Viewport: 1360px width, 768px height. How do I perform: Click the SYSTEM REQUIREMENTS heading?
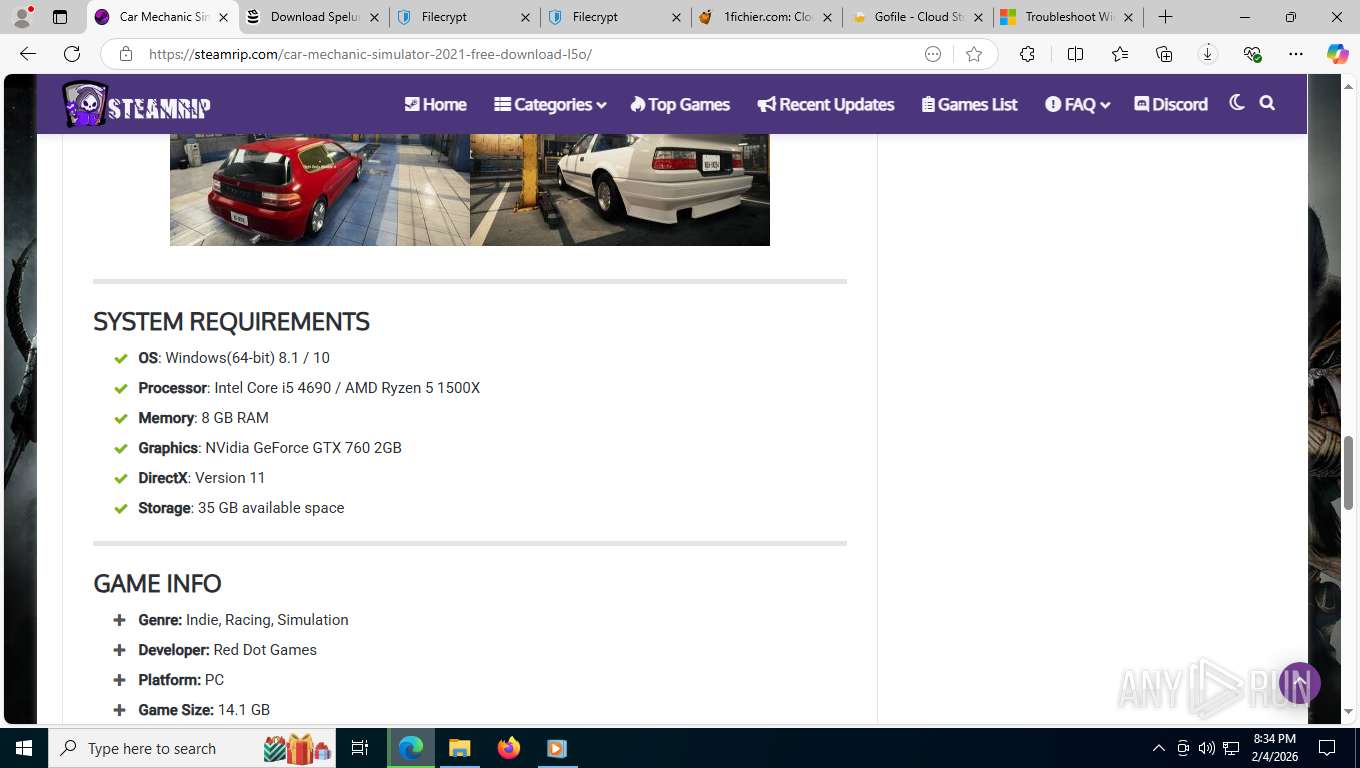(231, 322)
